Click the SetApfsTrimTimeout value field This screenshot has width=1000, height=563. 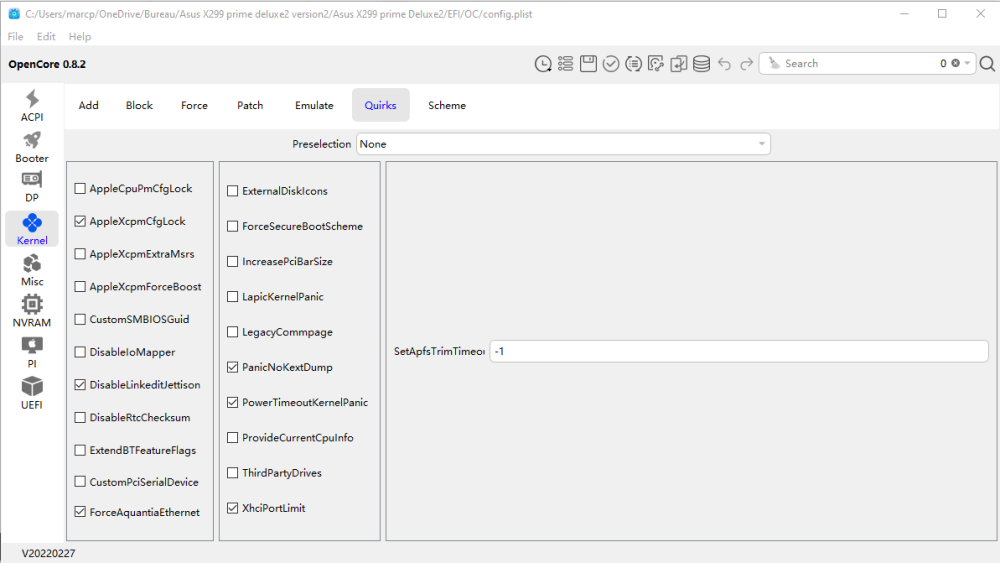739,351
